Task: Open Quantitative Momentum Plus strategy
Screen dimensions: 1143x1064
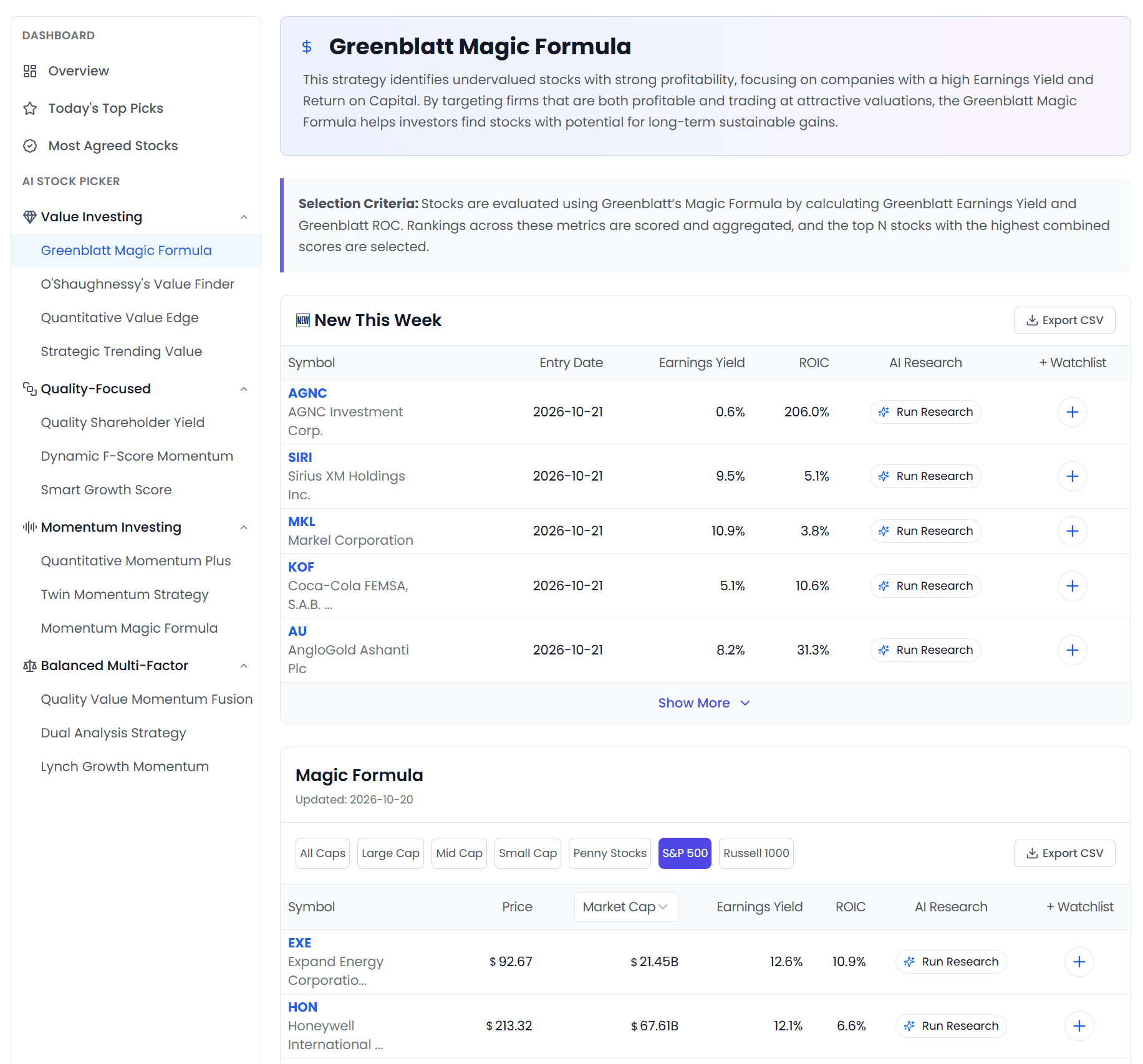Action: 136,561
